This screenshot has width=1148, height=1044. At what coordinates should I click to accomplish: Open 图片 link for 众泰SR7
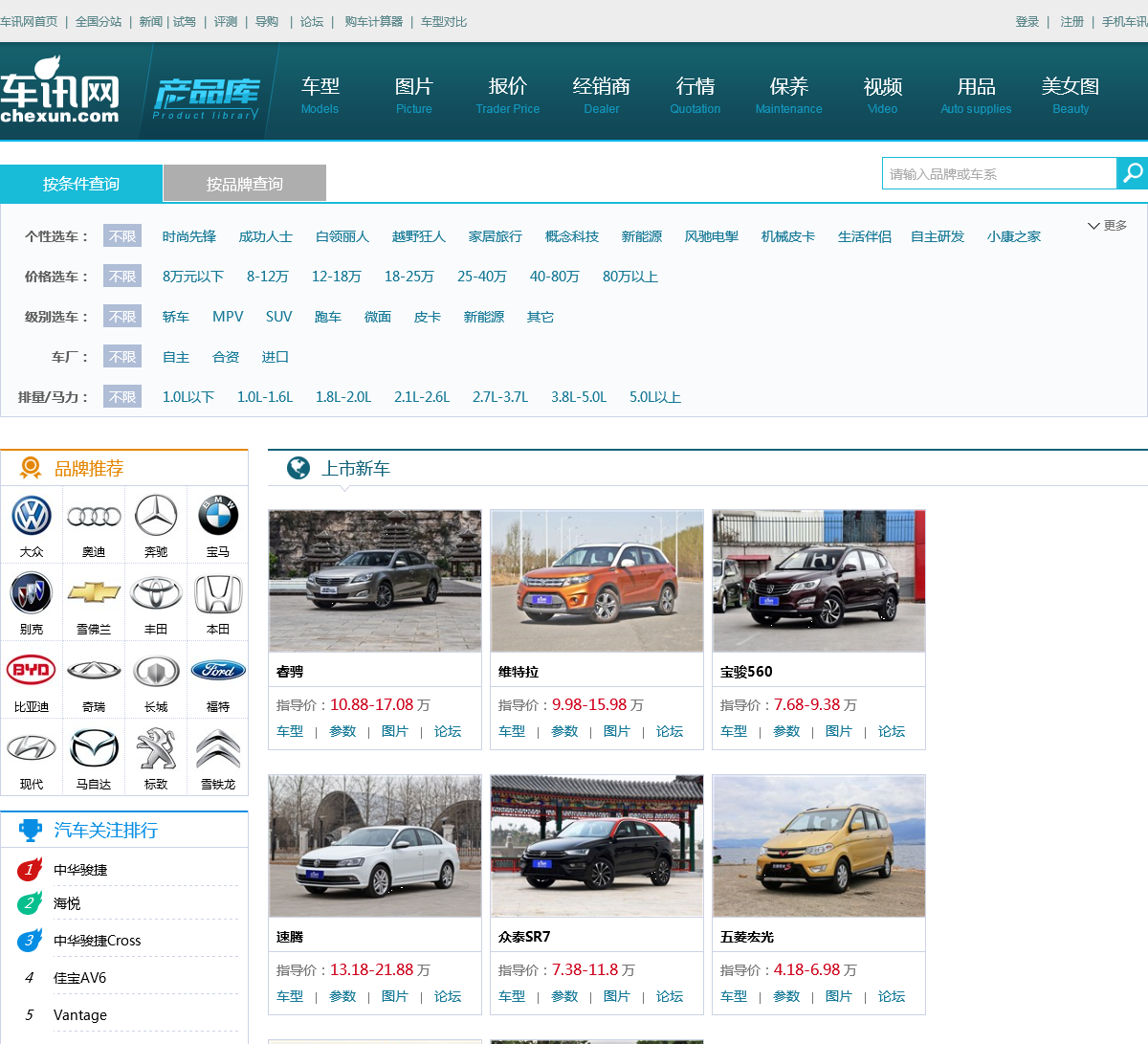coord(617,996)
